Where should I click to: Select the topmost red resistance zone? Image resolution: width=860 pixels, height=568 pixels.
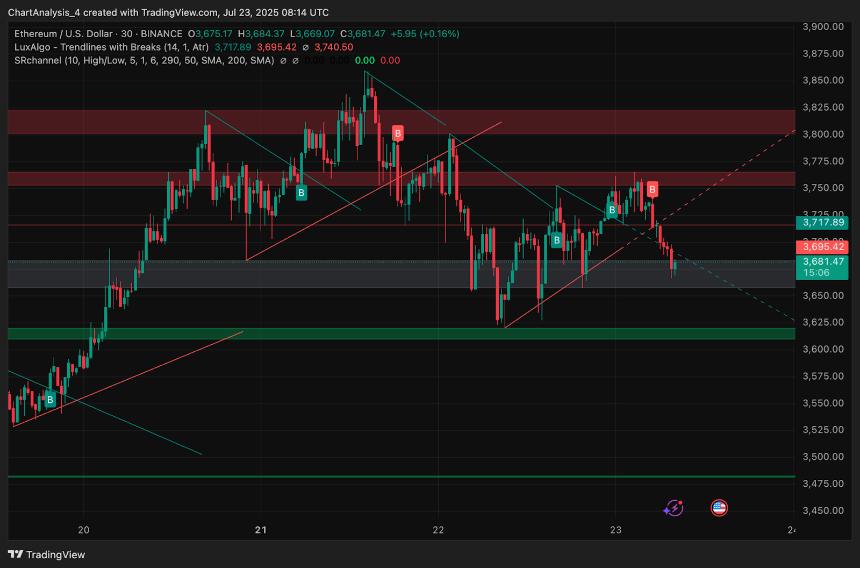pyautogui.click(x=400, y=122)
